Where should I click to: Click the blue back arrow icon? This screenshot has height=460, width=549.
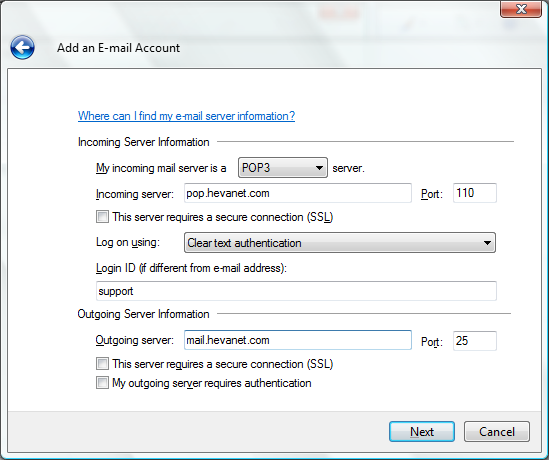22,47
